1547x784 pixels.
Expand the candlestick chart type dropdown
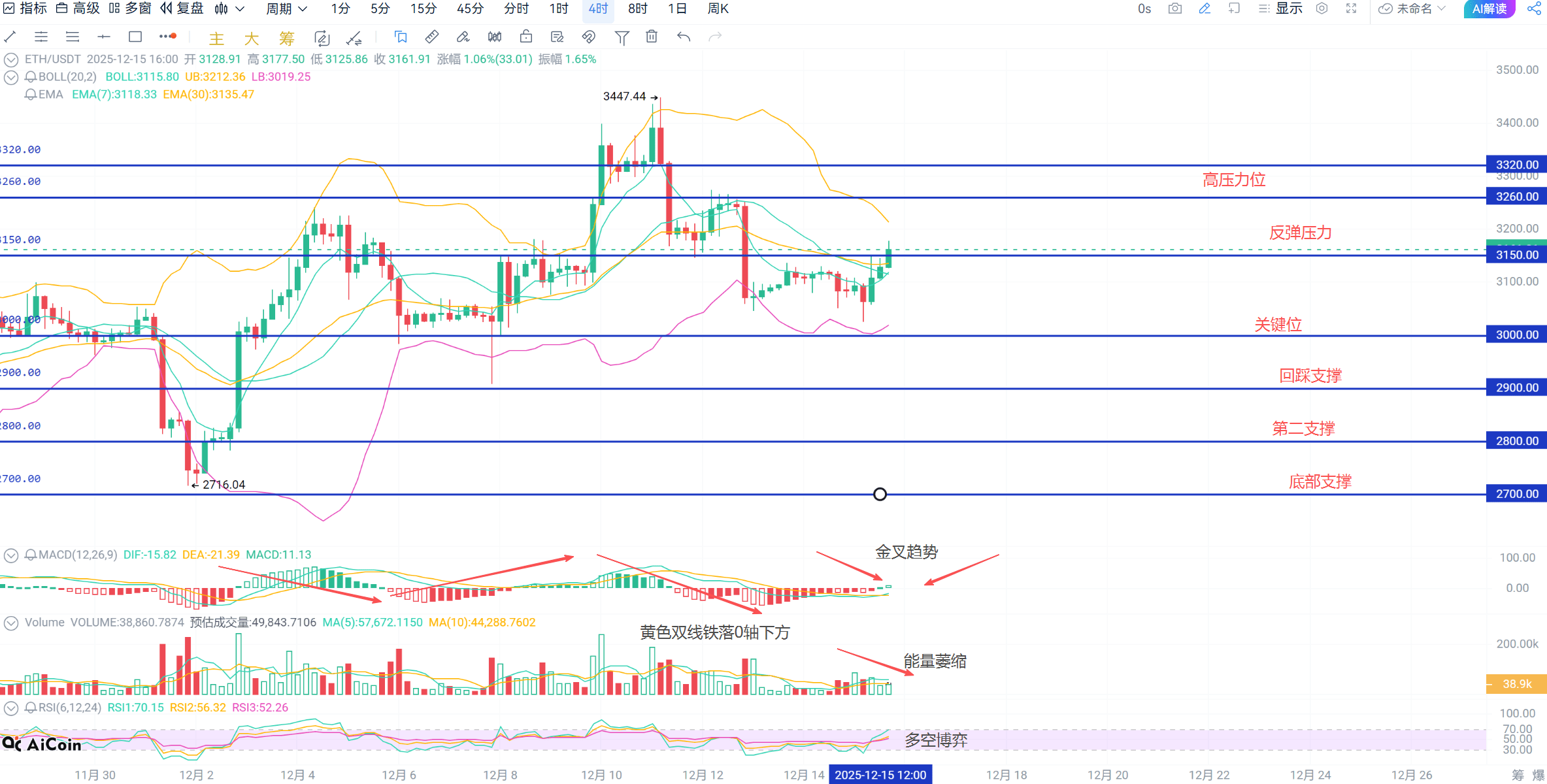point(239,8)
